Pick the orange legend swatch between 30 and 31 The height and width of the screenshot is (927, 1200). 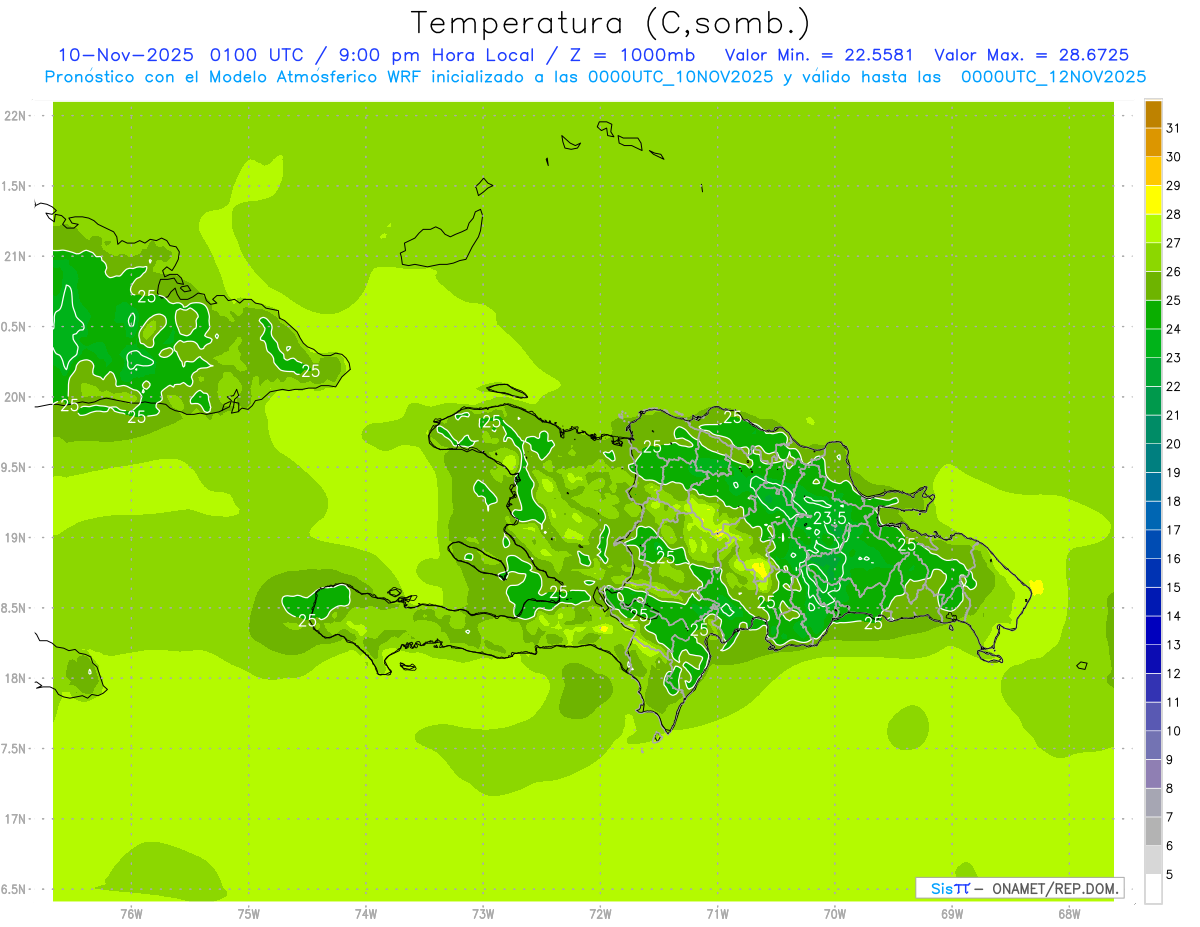(x=1153, y=142)
